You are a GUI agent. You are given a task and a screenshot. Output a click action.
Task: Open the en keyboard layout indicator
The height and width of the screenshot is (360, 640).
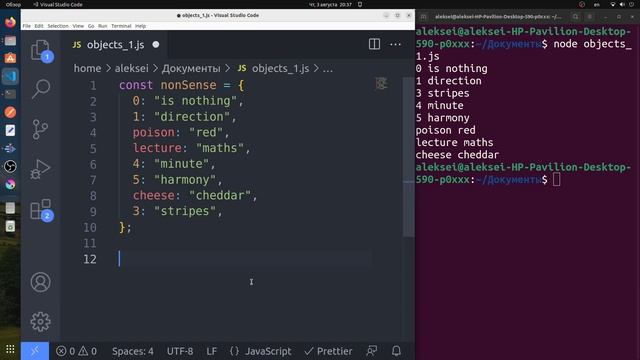pos(597,4)
